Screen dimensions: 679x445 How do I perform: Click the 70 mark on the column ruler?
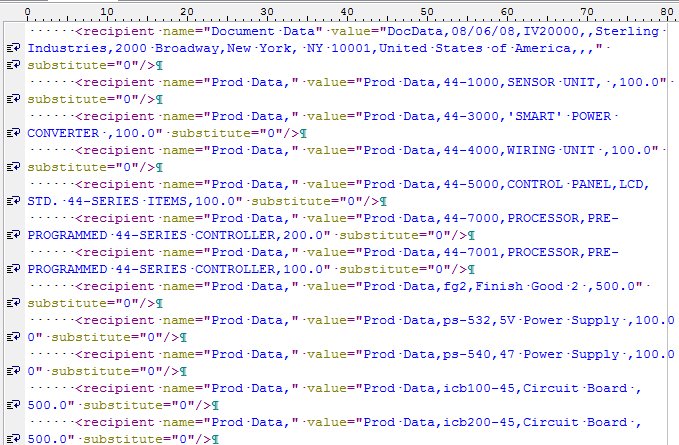tap(587, 11)
